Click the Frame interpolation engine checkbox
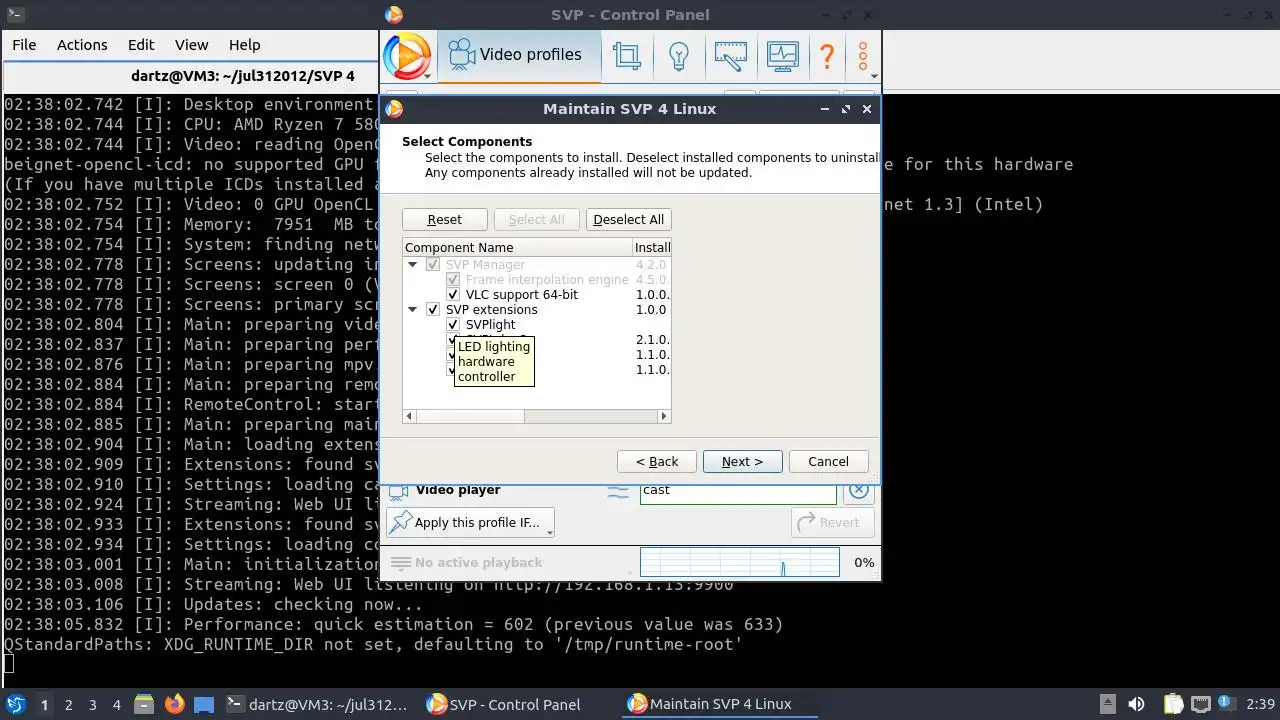 click(453, 280)
